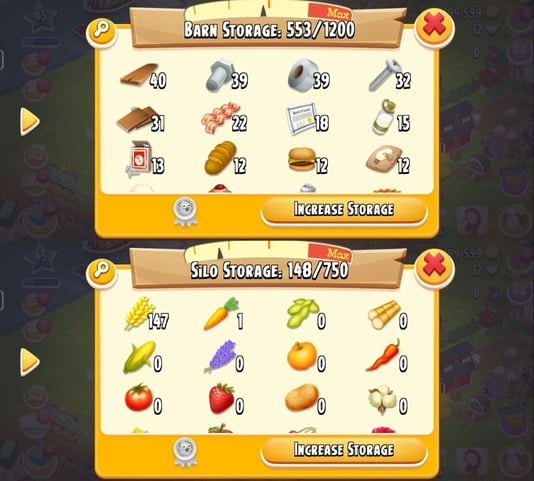The image size is (534, 481).
Task: Choose the bread loaf item showing 12
Action: tap(225, 159)
